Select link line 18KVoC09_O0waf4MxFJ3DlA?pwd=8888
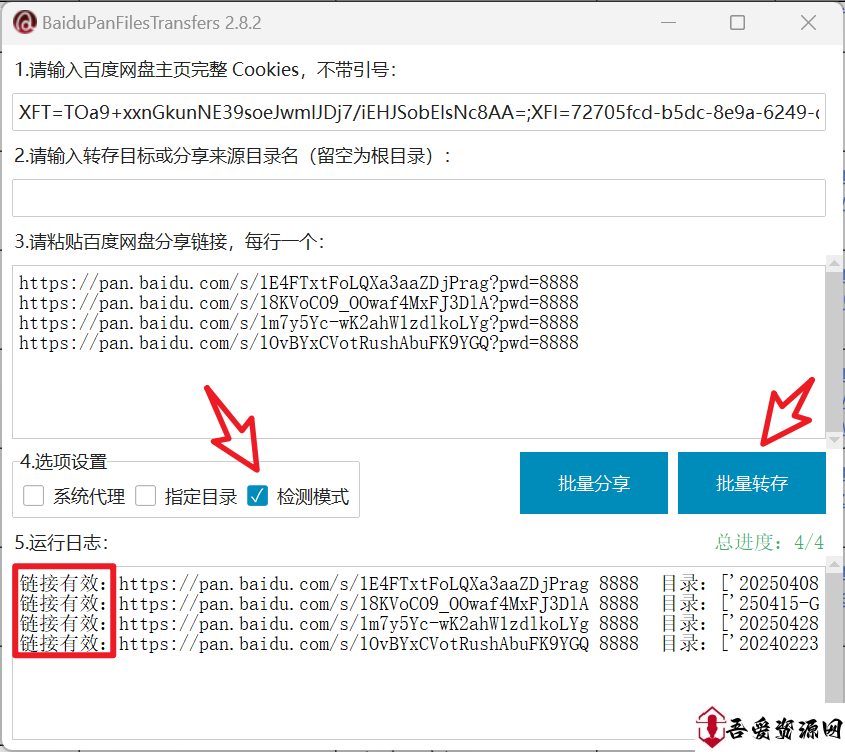Viewport: 845px width, 752px height. tap(299, 302)
